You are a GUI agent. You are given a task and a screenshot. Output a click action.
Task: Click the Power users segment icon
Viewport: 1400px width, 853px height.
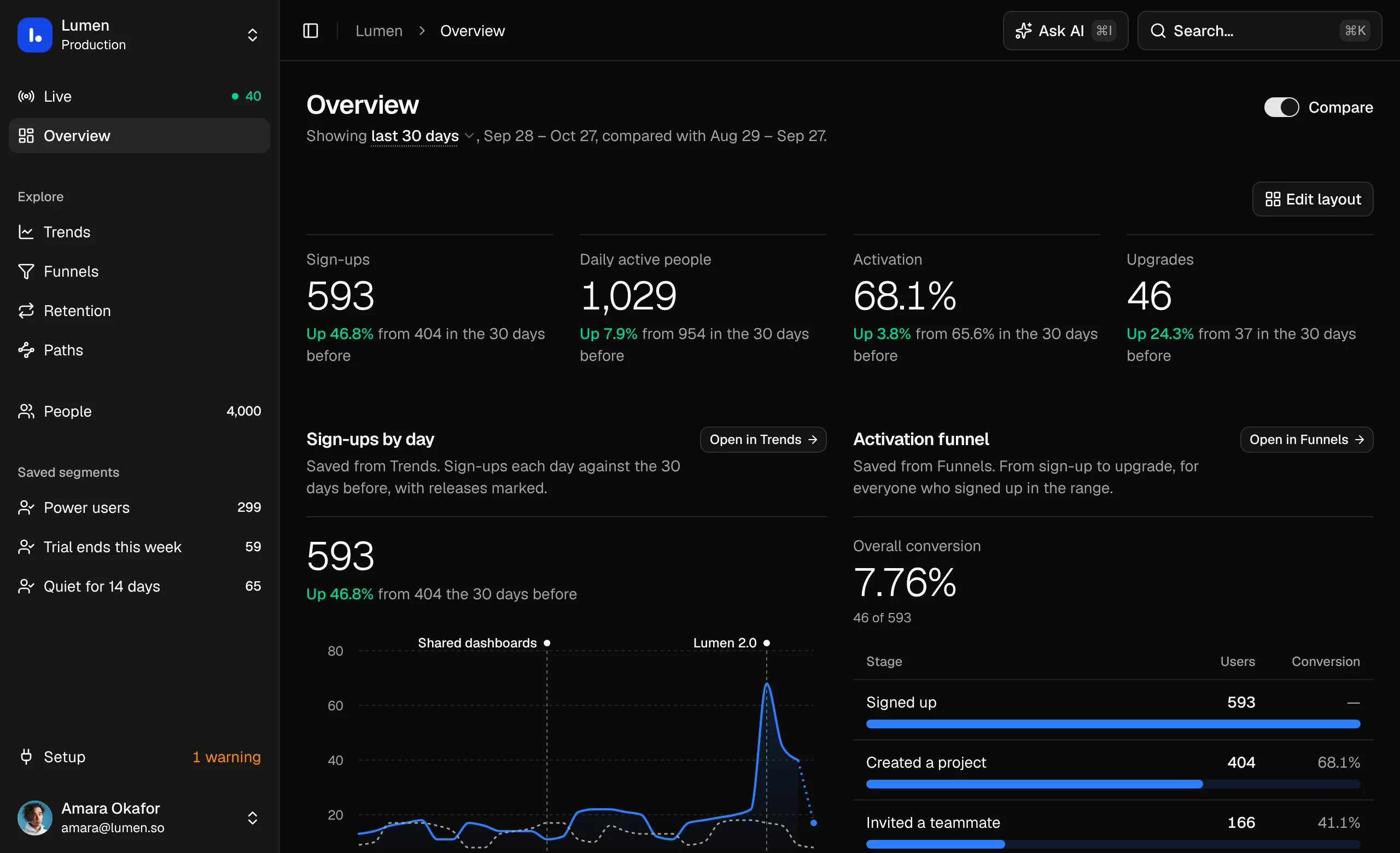(26, 508)
